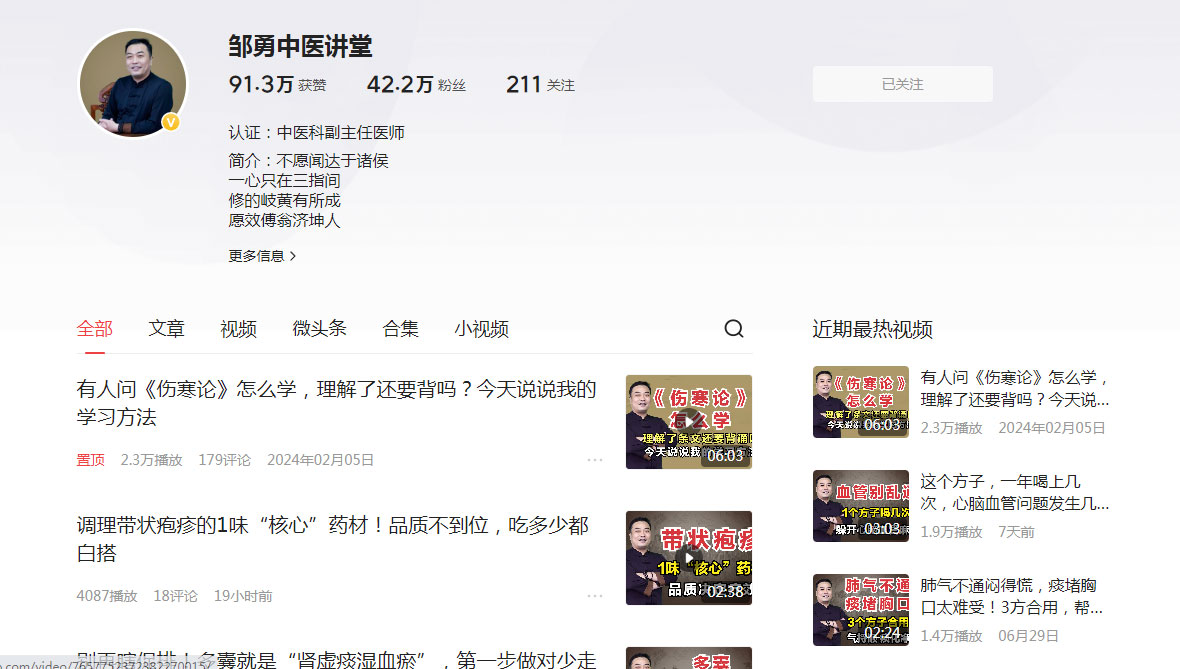The height and width of the screenshot is (669, 1180).
Task: Open sidebar video 肺气不通闷得慌
Action: coord(1011,596)
